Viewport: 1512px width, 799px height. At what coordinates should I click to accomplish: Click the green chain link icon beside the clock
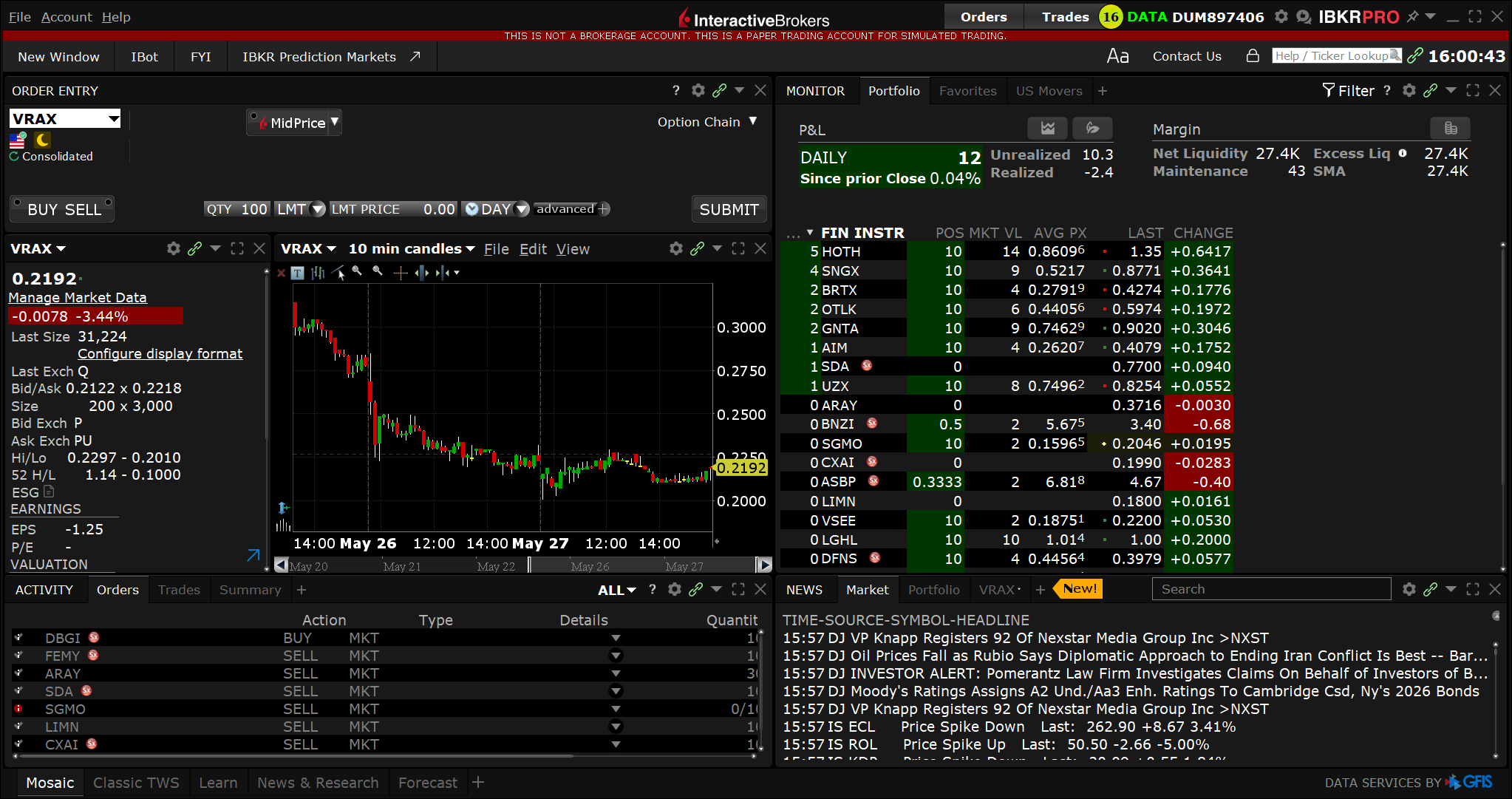point(1415,55)
